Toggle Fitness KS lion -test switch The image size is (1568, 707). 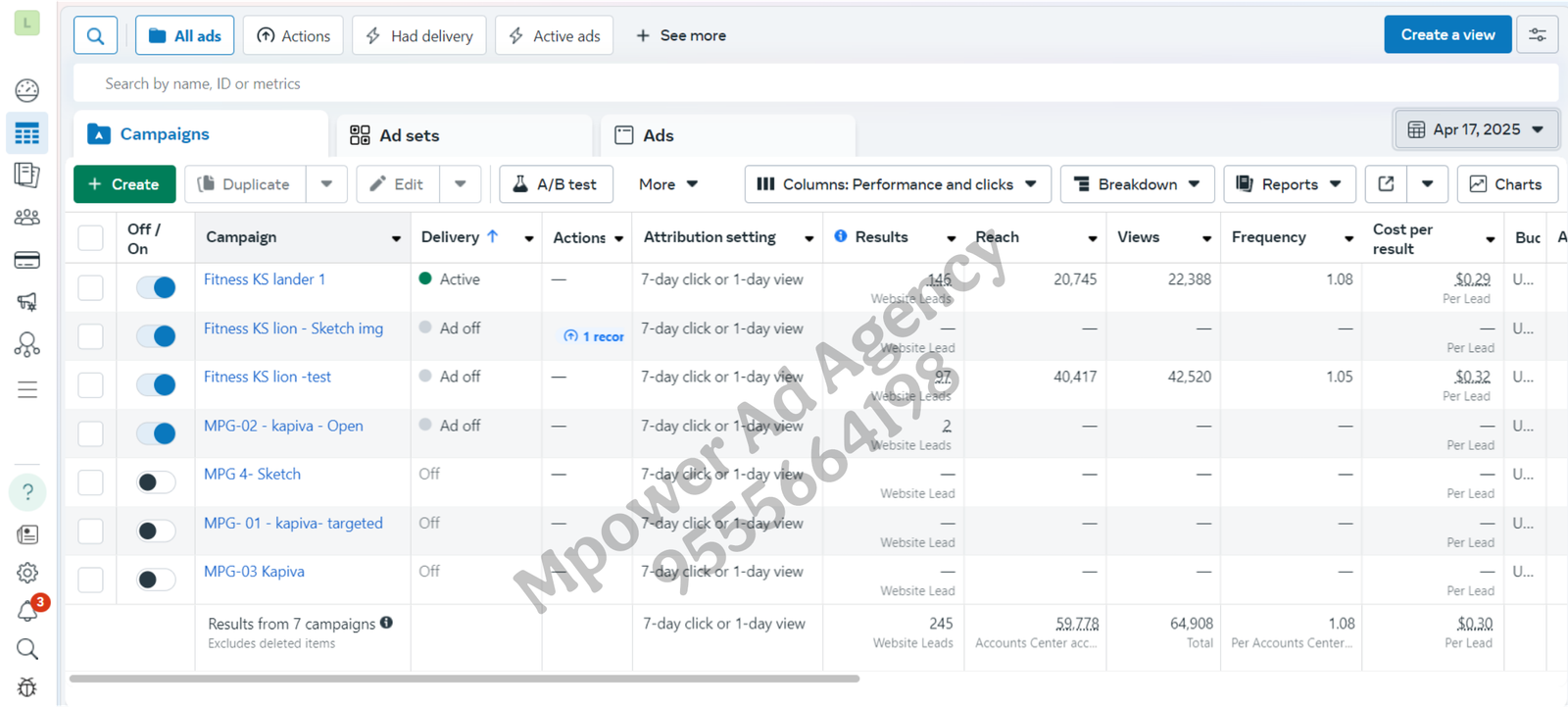[x=156, y=384]
